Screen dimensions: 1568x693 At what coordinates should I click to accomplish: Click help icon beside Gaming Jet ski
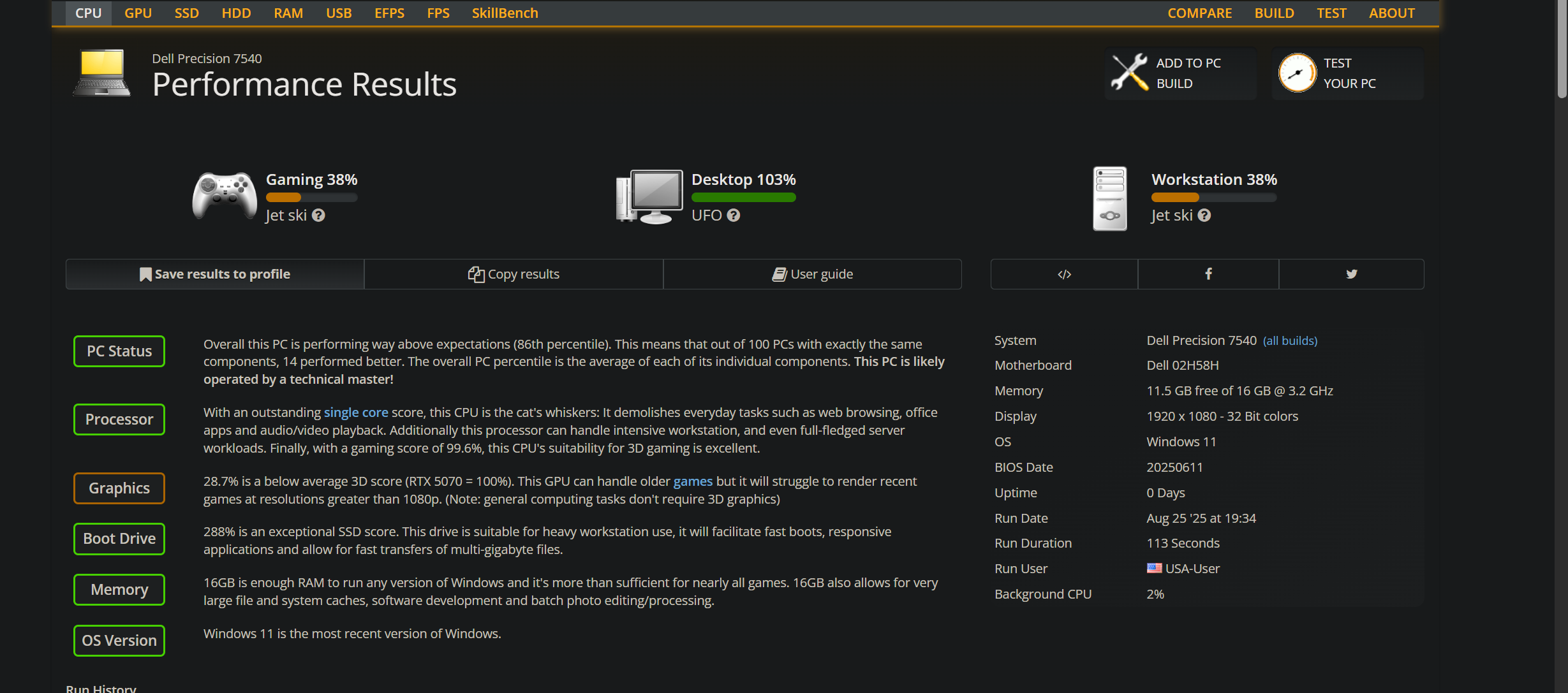click(x=318, y=215)
